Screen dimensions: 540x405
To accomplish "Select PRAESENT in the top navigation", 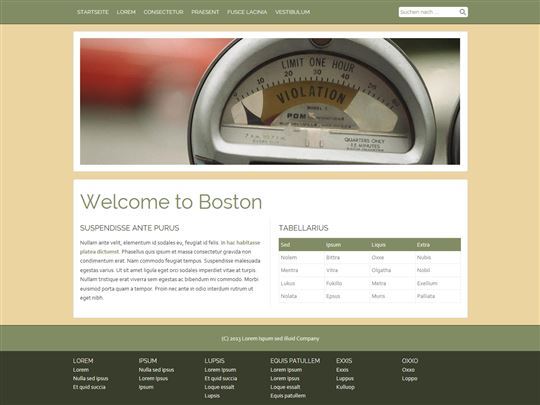I will (205, 12).
